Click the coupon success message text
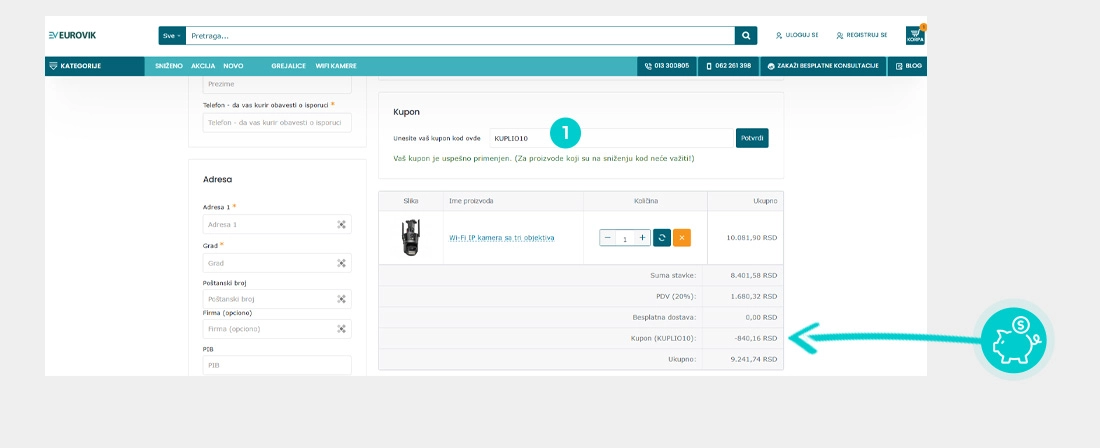 pyautogui.click(x=544, y=159)
